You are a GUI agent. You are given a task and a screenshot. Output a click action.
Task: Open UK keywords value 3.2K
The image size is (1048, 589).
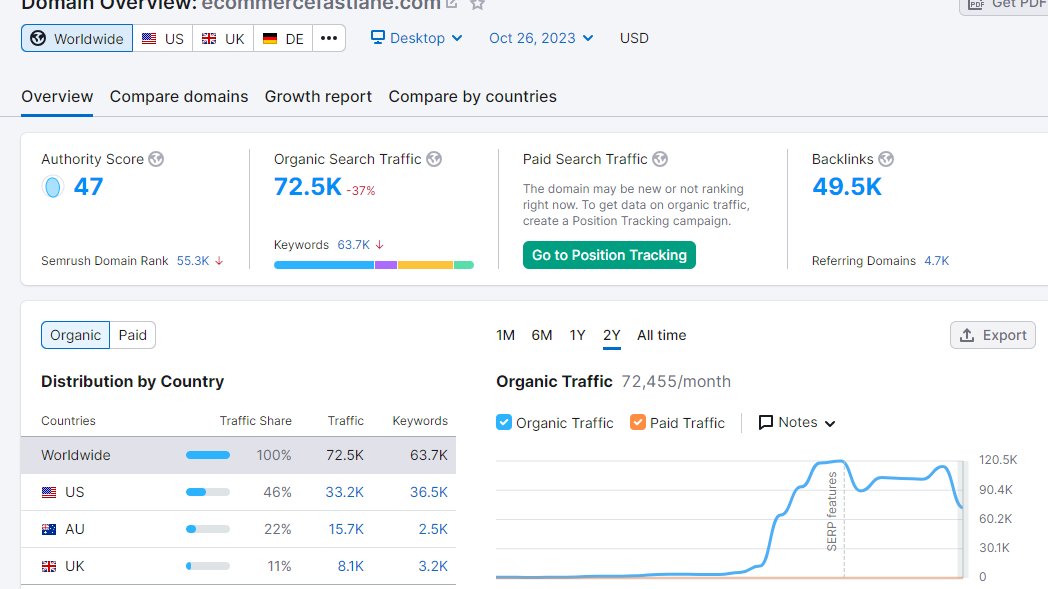coord(433,566)
